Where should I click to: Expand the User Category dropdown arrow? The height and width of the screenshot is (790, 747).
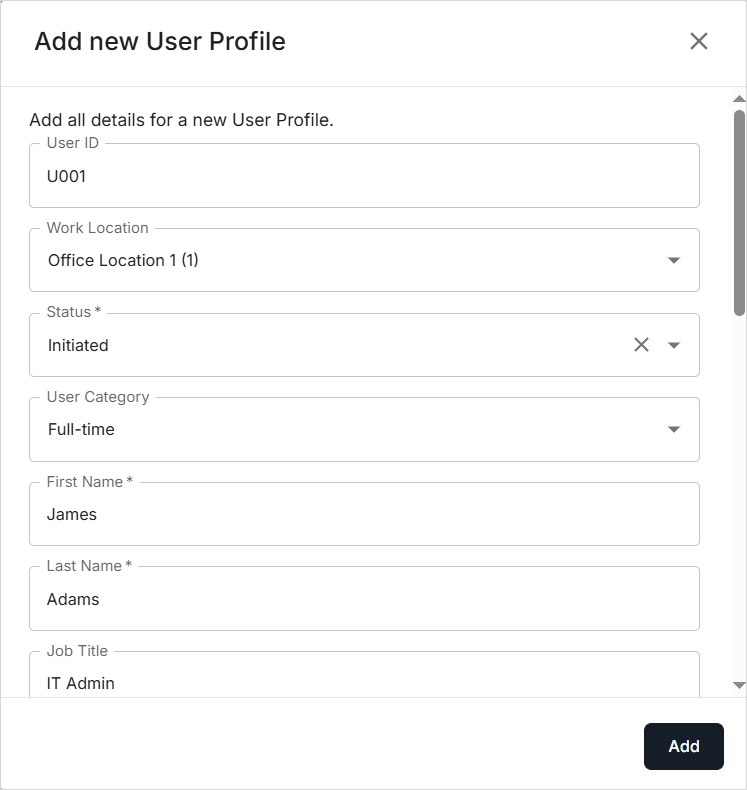tap(674, 430)
